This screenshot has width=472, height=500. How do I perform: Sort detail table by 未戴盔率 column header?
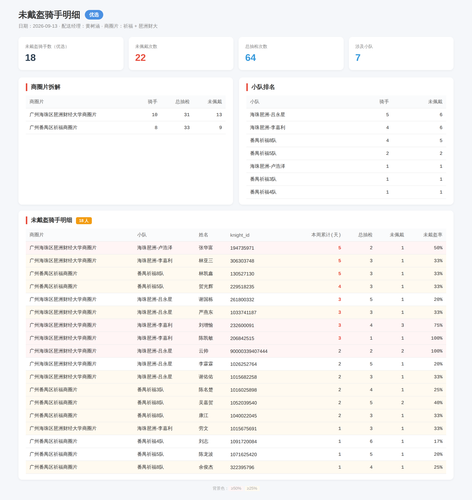coord(433,235)
